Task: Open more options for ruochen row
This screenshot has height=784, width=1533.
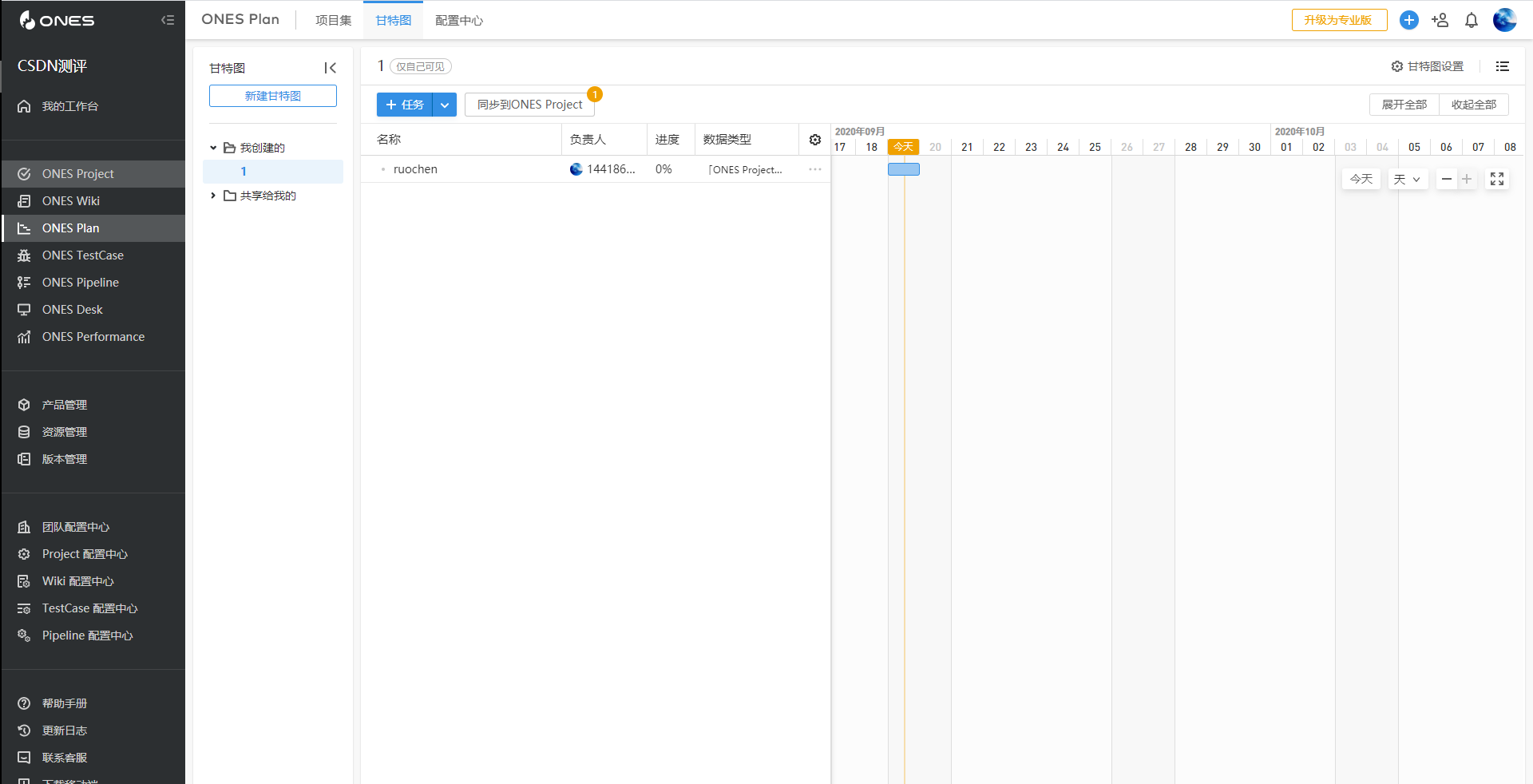Action: (x=815, y=169)
